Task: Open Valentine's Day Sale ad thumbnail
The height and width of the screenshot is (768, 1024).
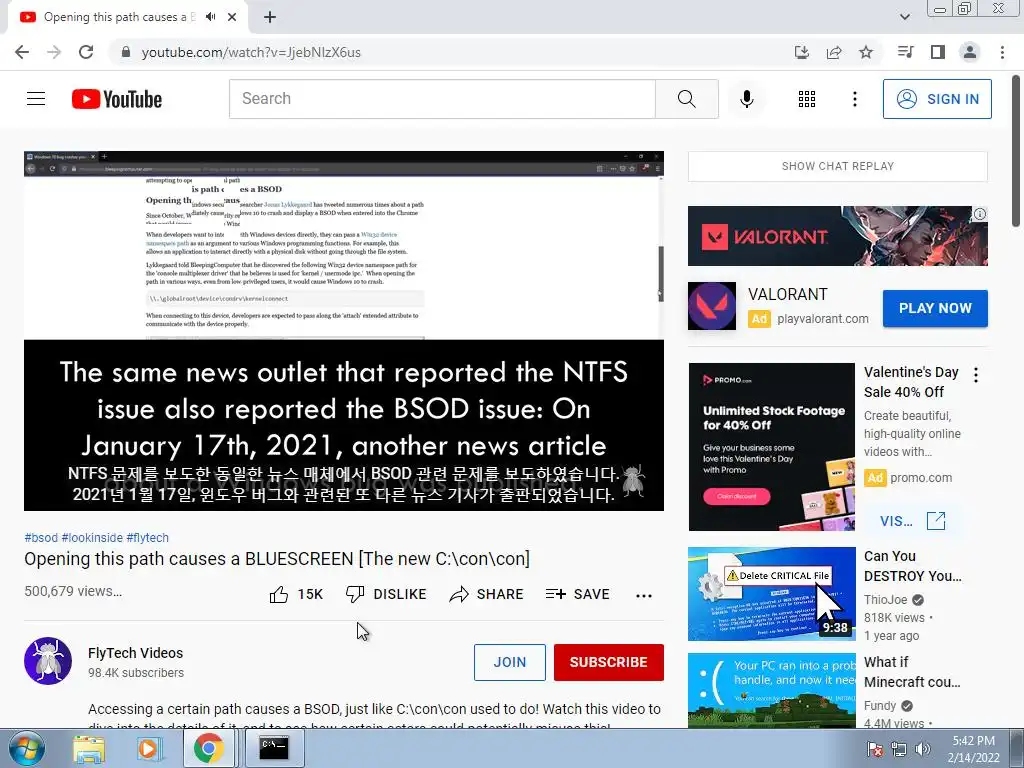Action: pos(771,447)
